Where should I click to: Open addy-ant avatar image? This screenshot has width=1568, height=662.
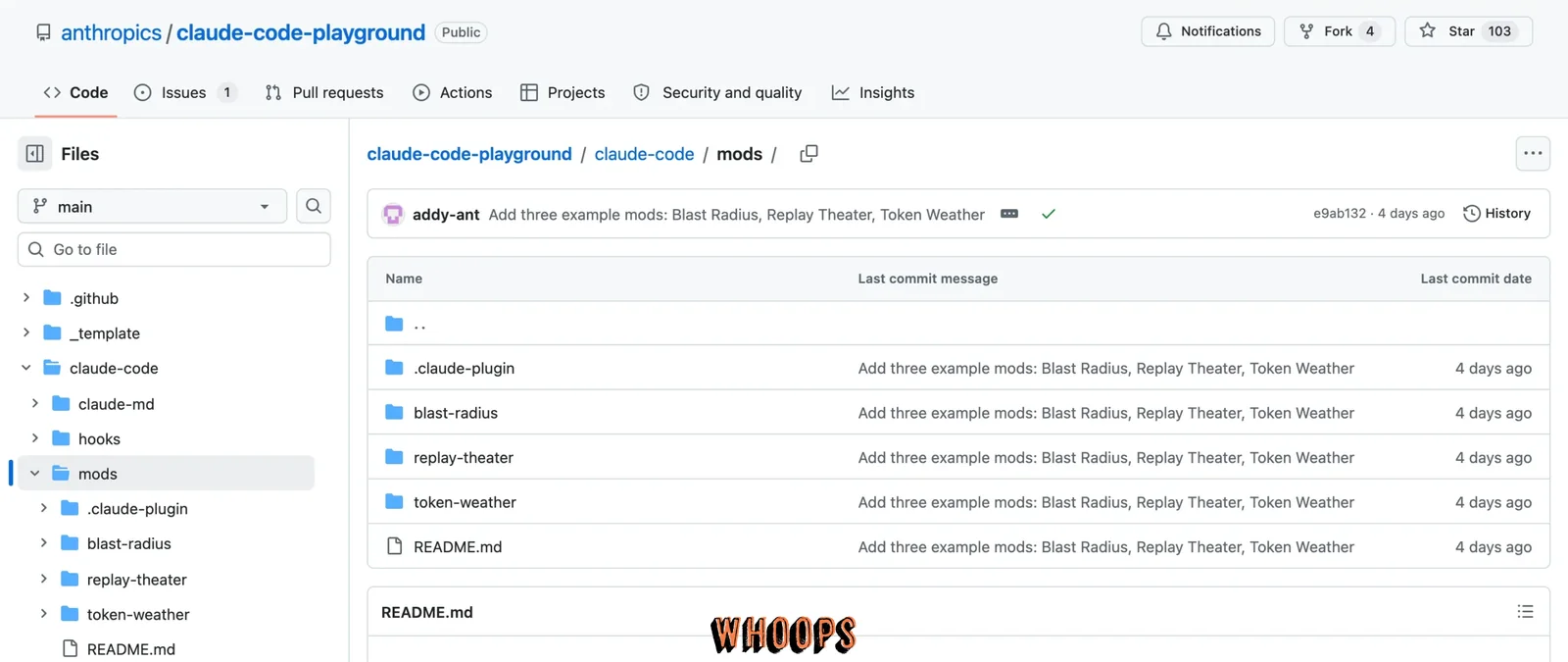(x=393, y=214)
